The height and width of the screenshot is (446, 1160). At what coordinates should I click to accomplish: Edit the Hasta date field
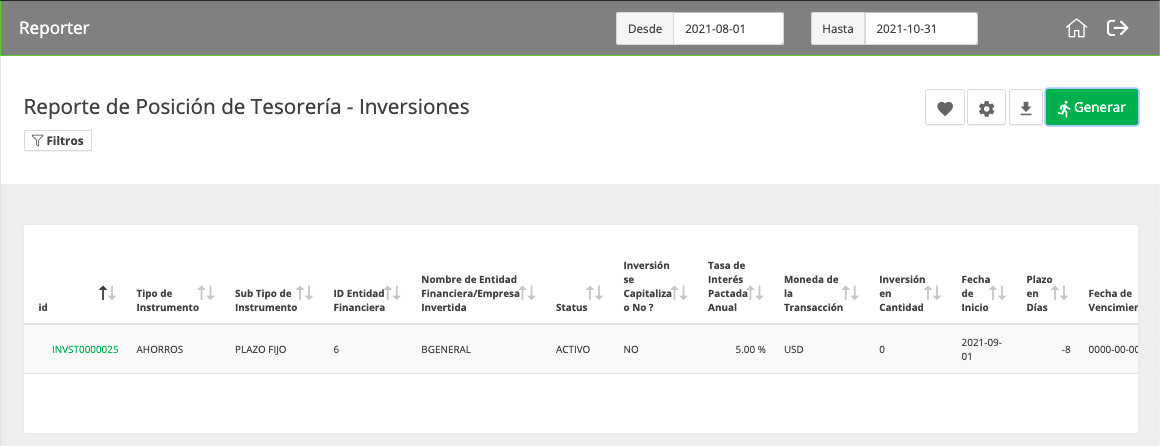921,29
